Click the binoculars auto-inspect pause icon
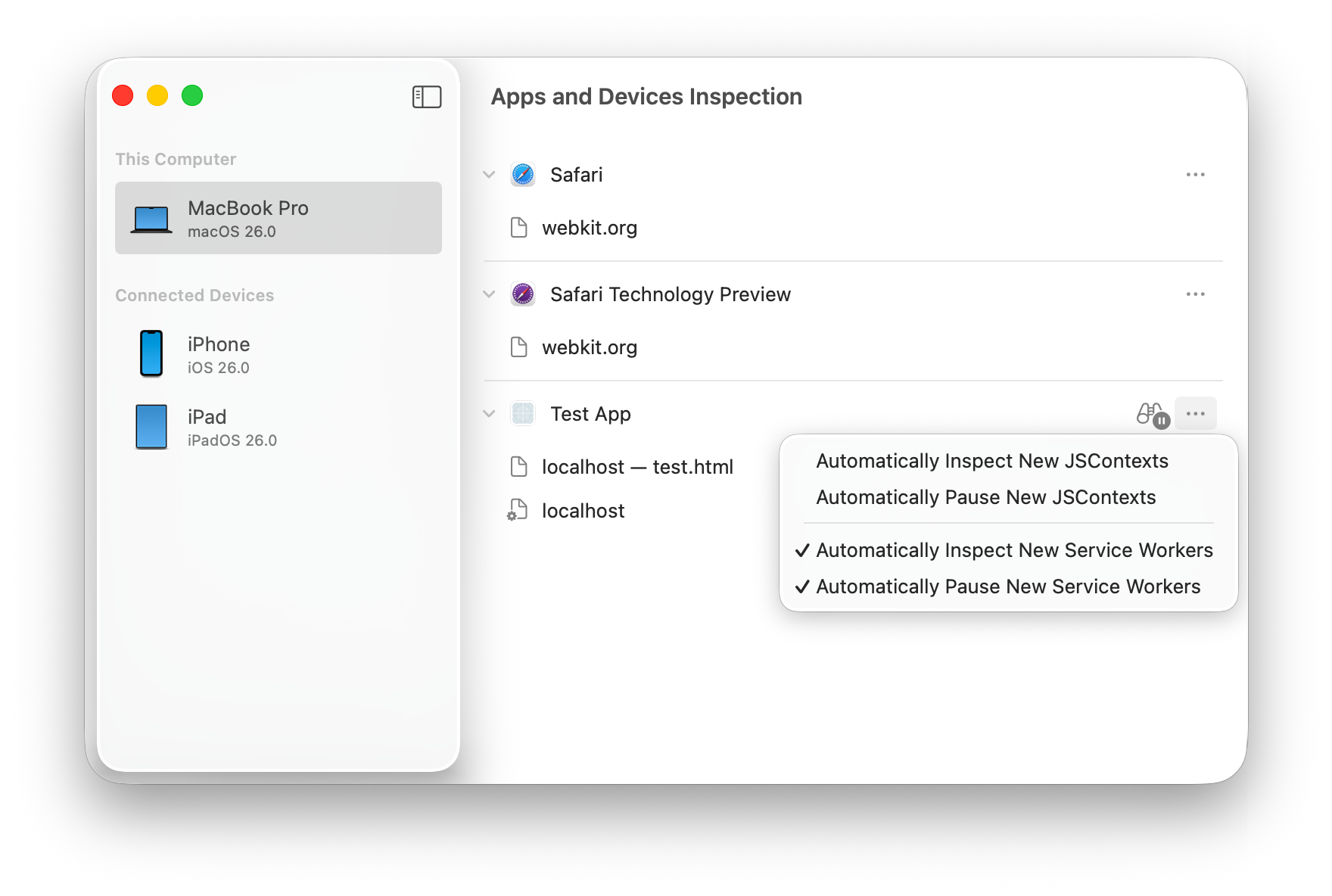The width and height of the screenshot is (1332, 896). tap(1153, 415)
